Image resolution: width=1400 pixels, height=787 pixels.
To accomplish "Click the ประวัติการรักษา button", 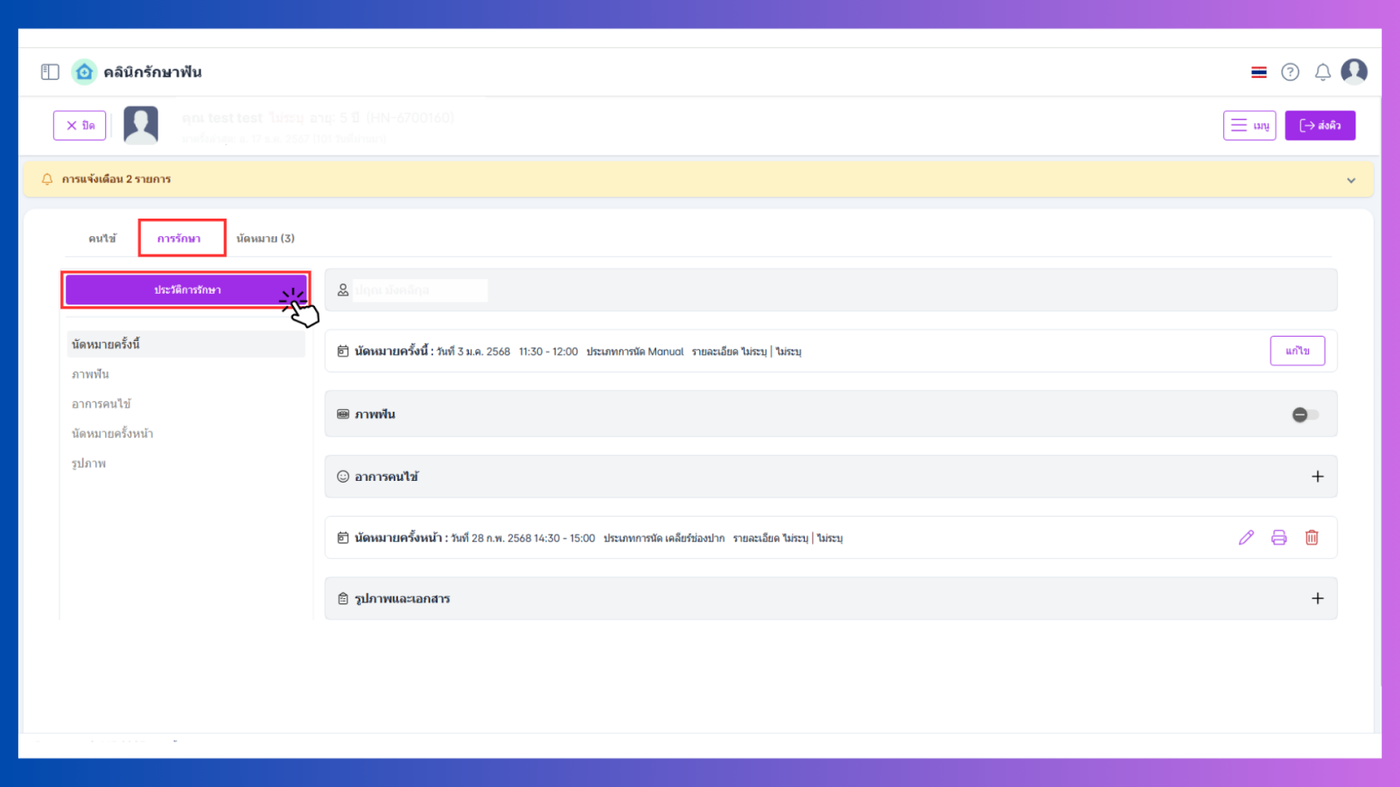I will point(186,290).
